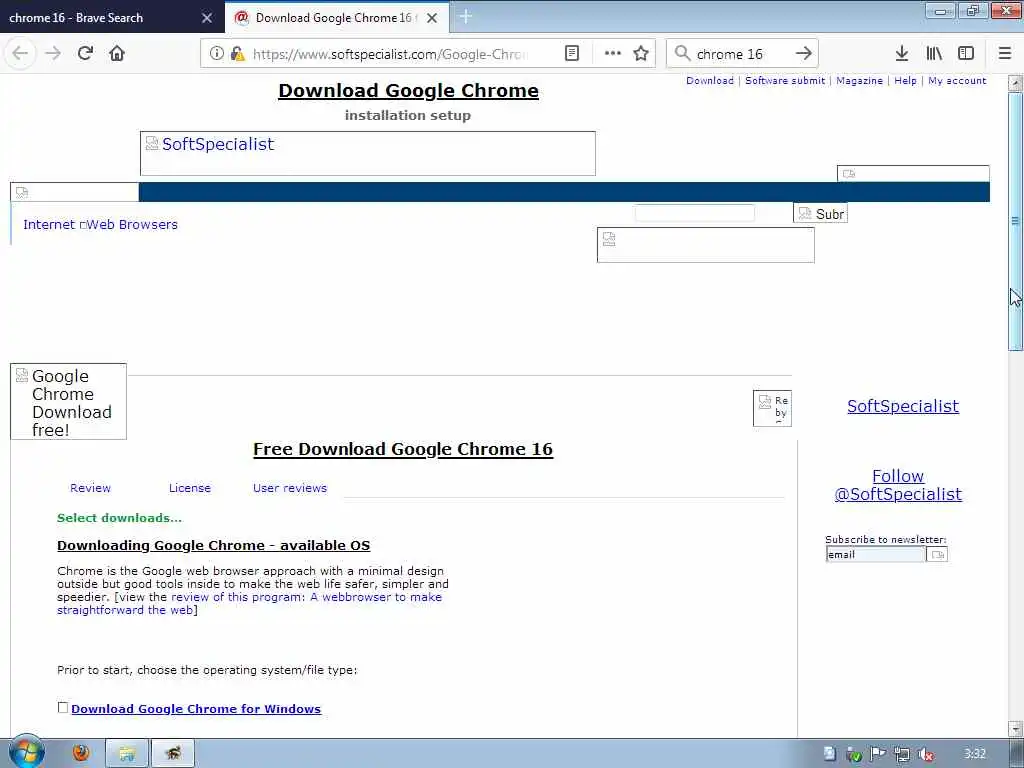The height and width of the screenshot is (768, 1024).
Task: Open the Download Google Chrome for Windows link
Action: pos(196,709)
